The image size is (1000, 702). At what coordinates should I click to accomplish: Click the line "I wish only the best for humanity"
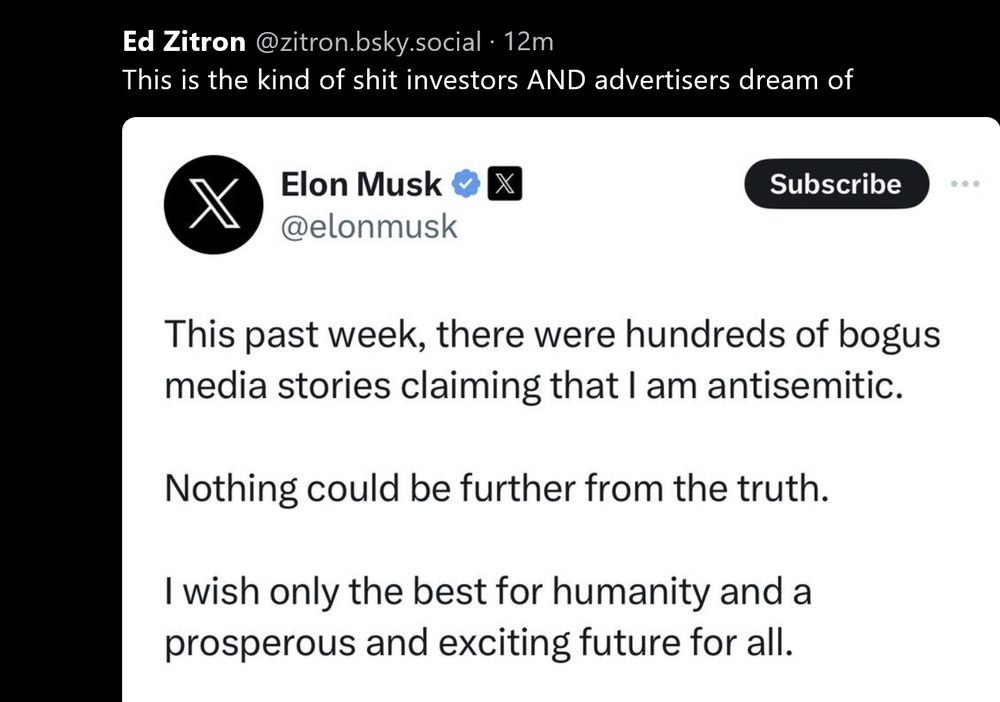(x=487, y=592)
